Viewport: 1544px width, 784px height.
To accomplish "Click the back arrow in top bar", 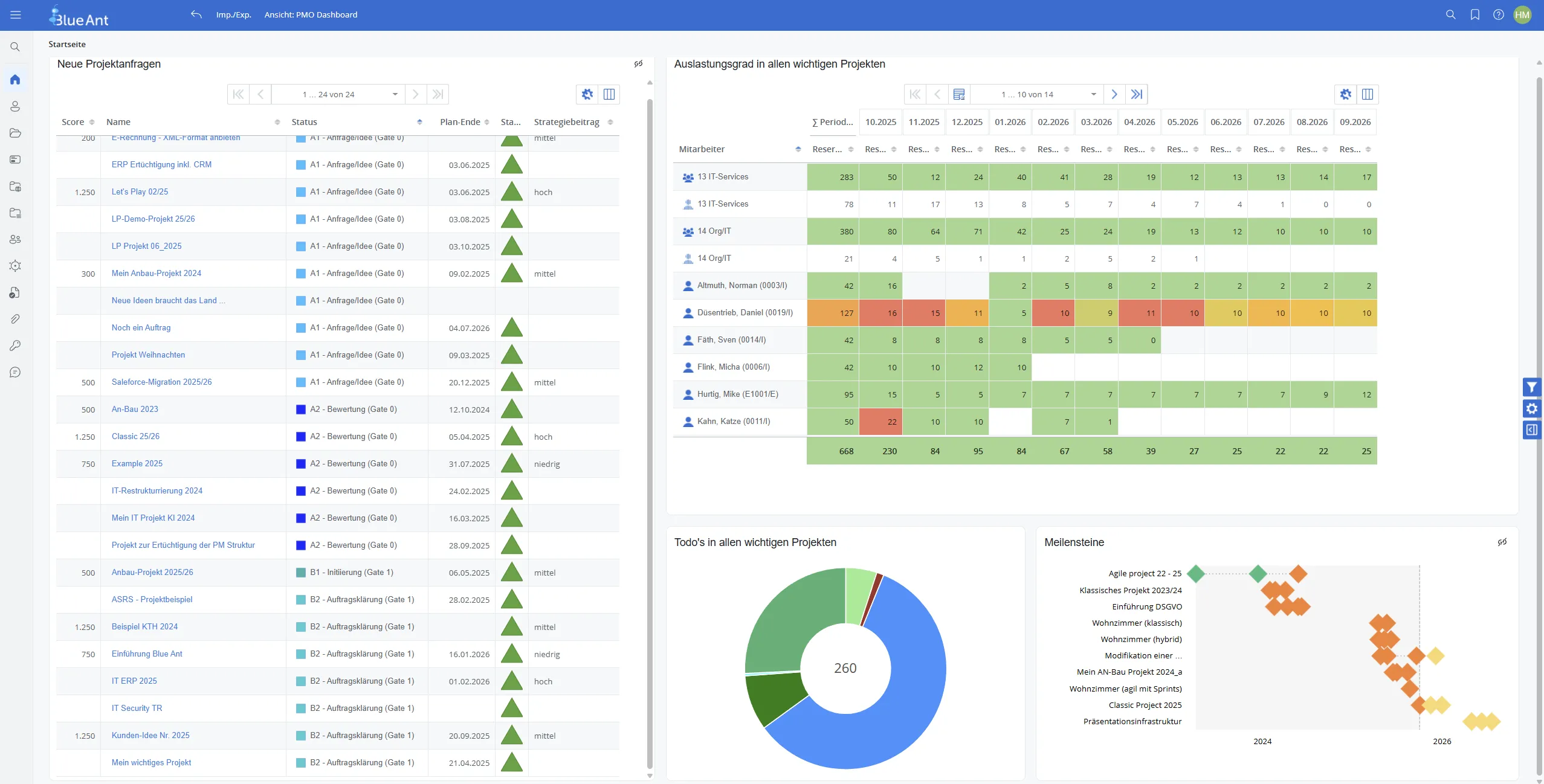I will [196, 14].
